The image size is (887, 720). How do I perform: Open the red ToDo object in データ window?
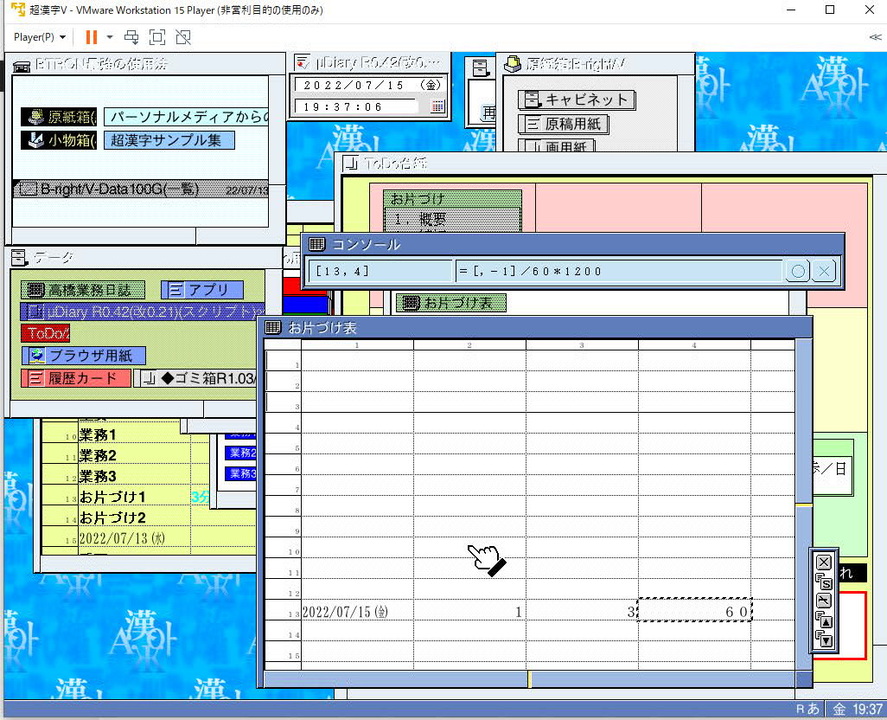(x=45, y=333)
